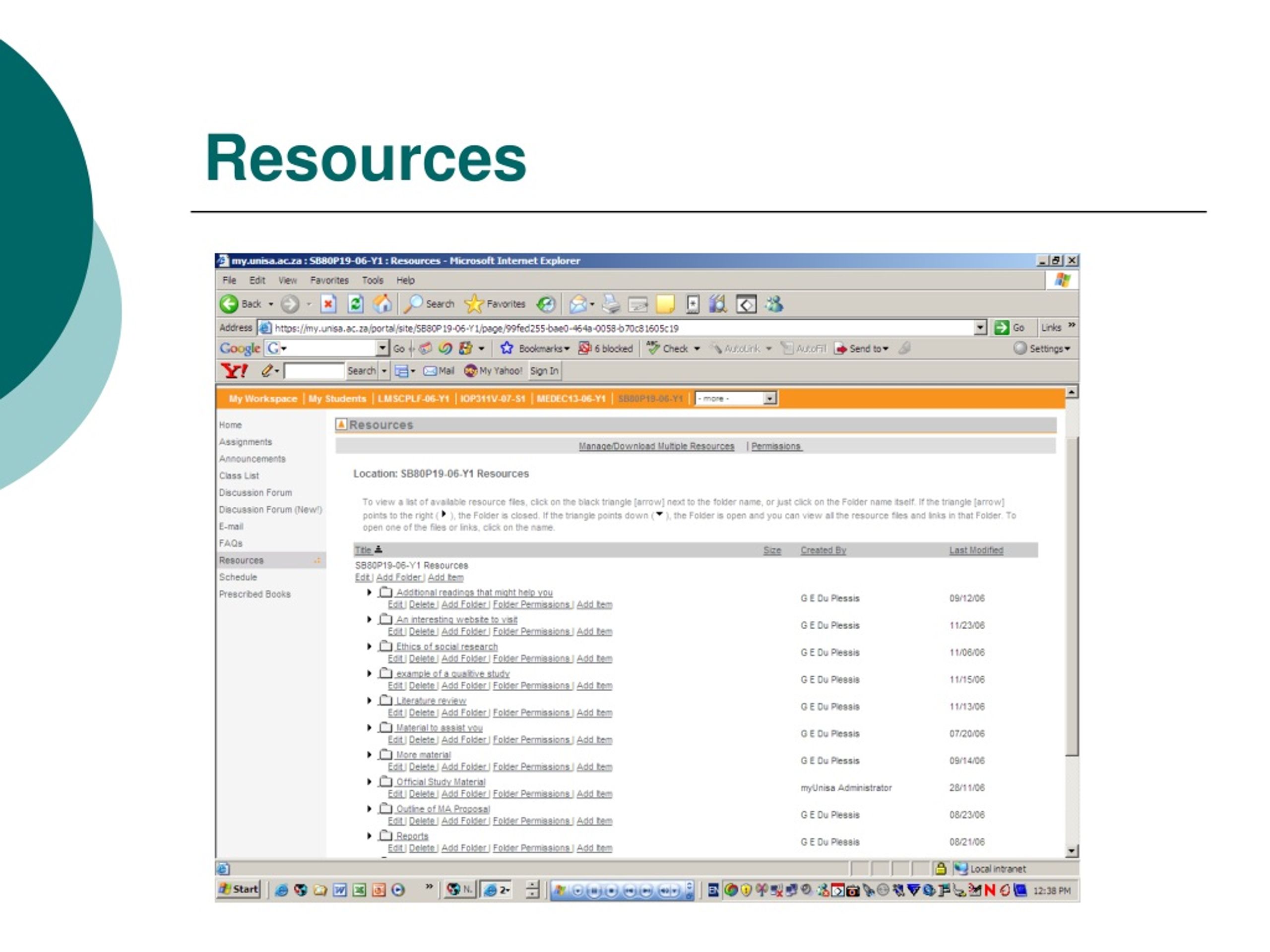
Task: Click the Word quick launch taskbar icon
Action: pos(340,890)
